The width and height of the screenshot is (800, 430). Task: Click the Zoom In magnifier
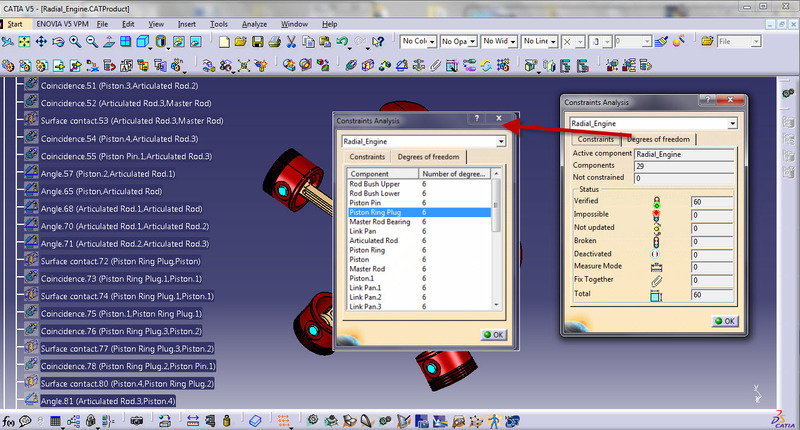pyautogui.click(x=75, y=42)
